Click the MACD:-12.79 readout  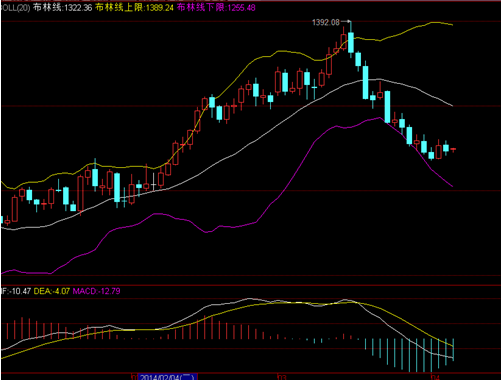pyautogui.click(x=96, y=291)
